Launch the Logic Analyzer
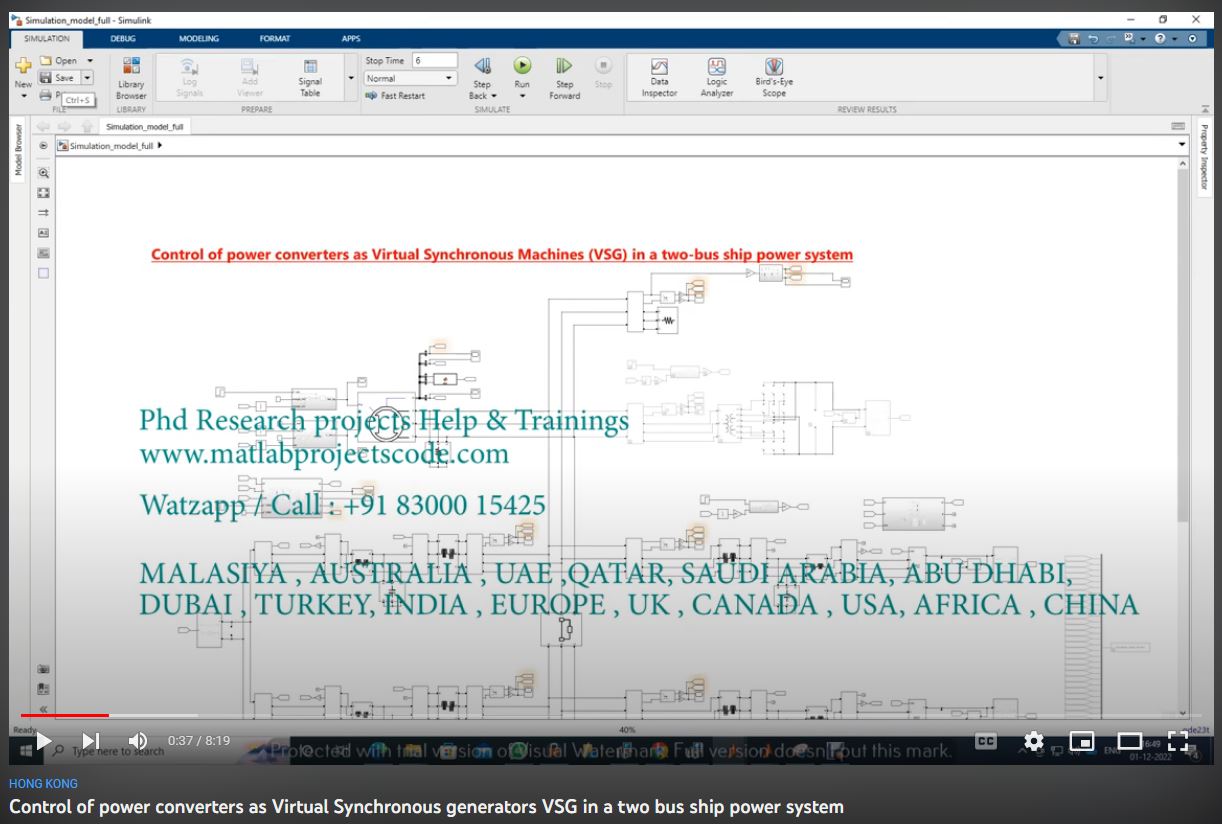 (x=716, y=76)
